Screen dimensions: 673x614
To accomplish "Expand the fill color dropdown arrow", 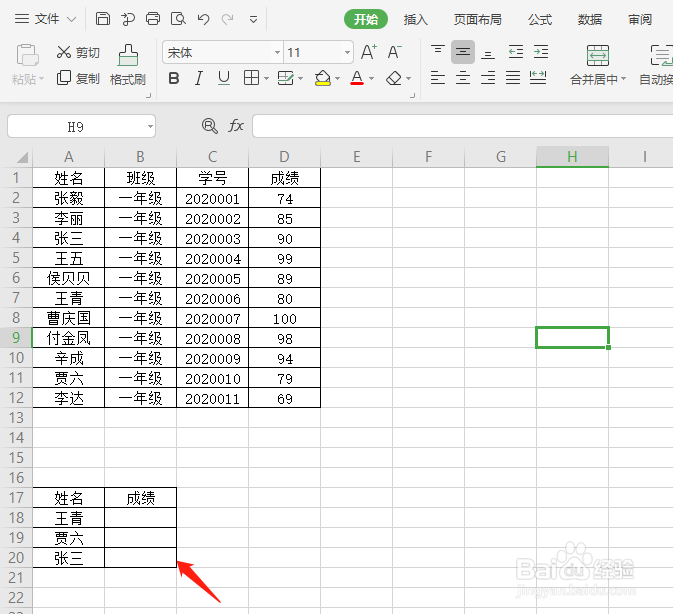I will [337, 79].
